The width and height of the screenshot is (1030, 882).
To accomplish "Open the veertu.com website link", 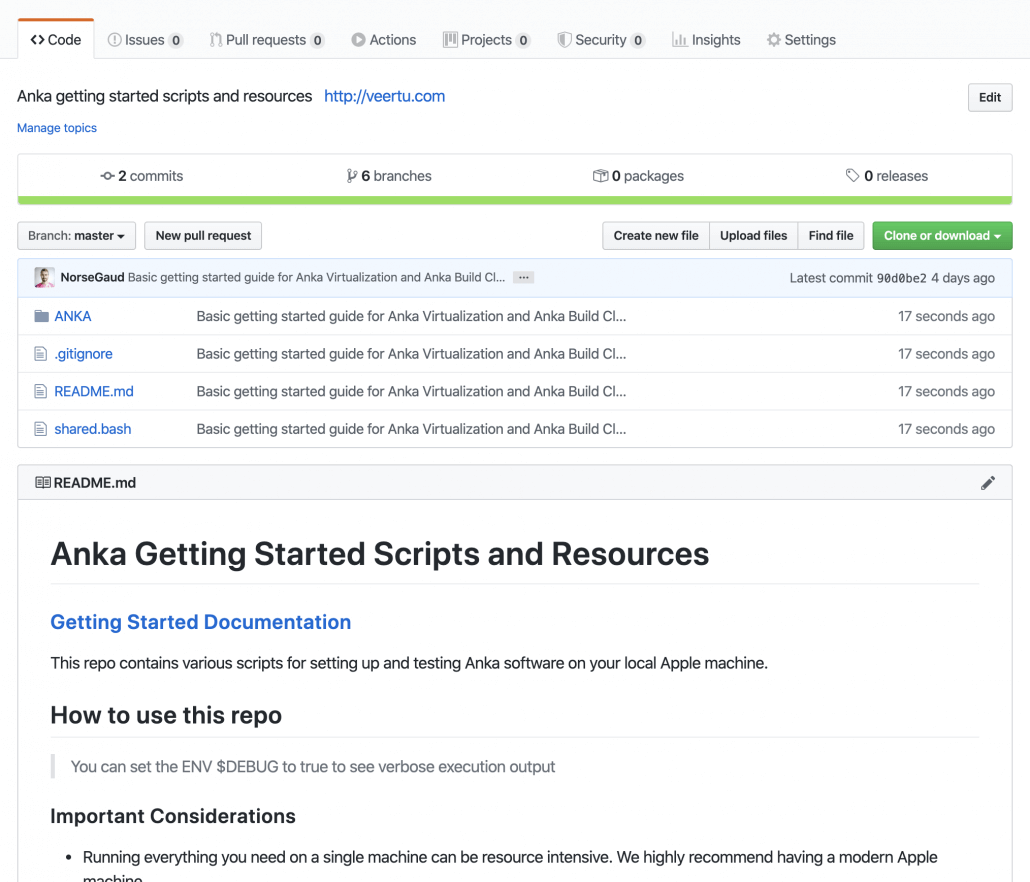I will [384, 96].
